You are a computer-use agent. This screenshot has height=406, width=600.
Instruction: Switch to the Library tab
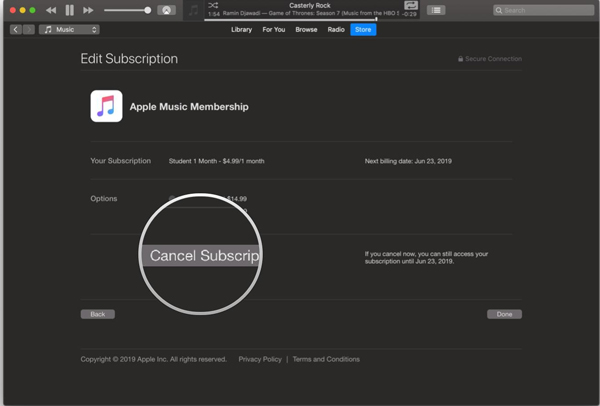241,29
